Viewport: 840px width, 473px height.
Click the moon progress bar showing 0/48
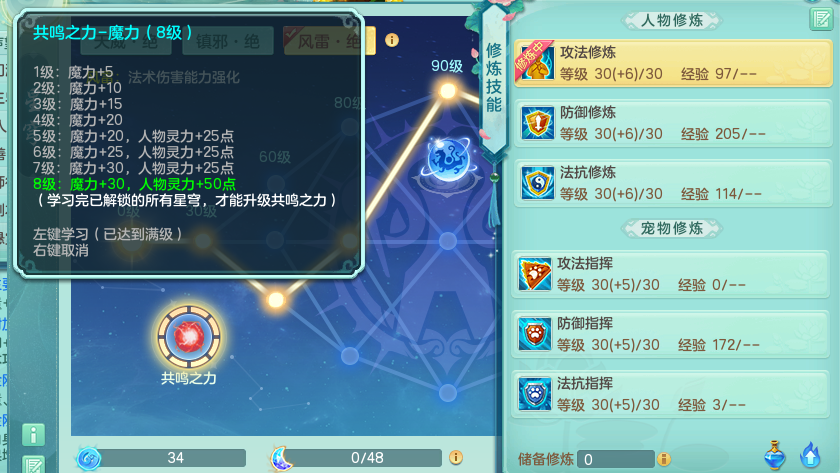[357, 458]
